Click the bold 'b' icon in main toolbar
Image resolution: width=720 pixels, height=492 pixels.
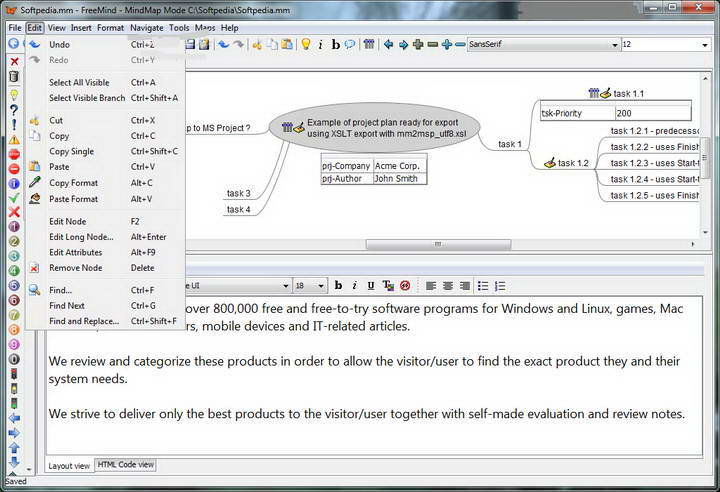335,45
